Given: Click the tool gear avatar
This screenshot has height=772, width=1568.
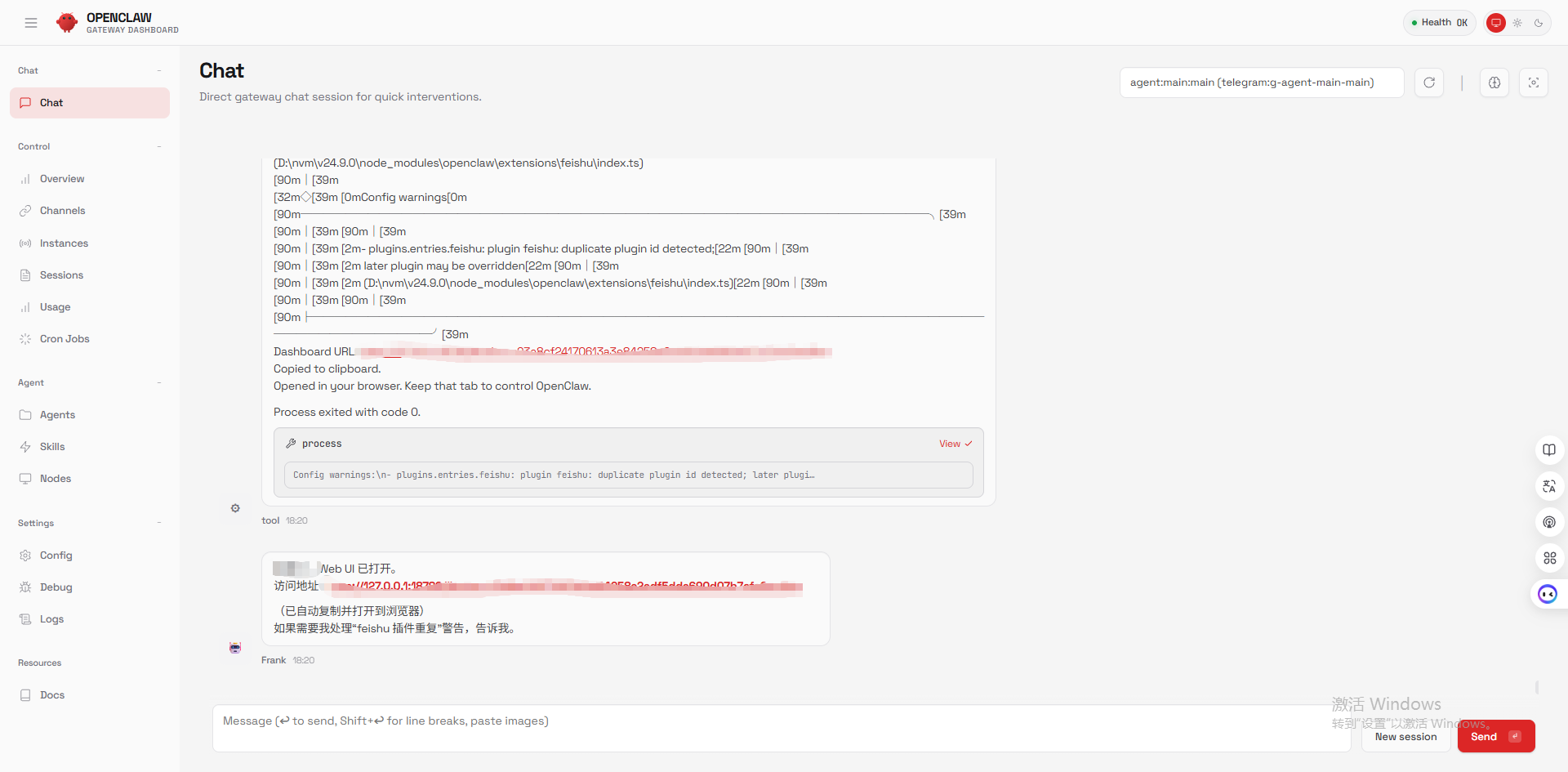Looking at the screenshot, I should tap(235, 508).
